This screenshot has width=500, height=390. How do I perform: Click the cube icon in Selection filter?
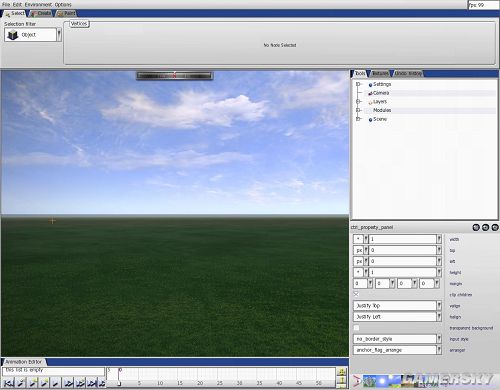click(13, 35)
